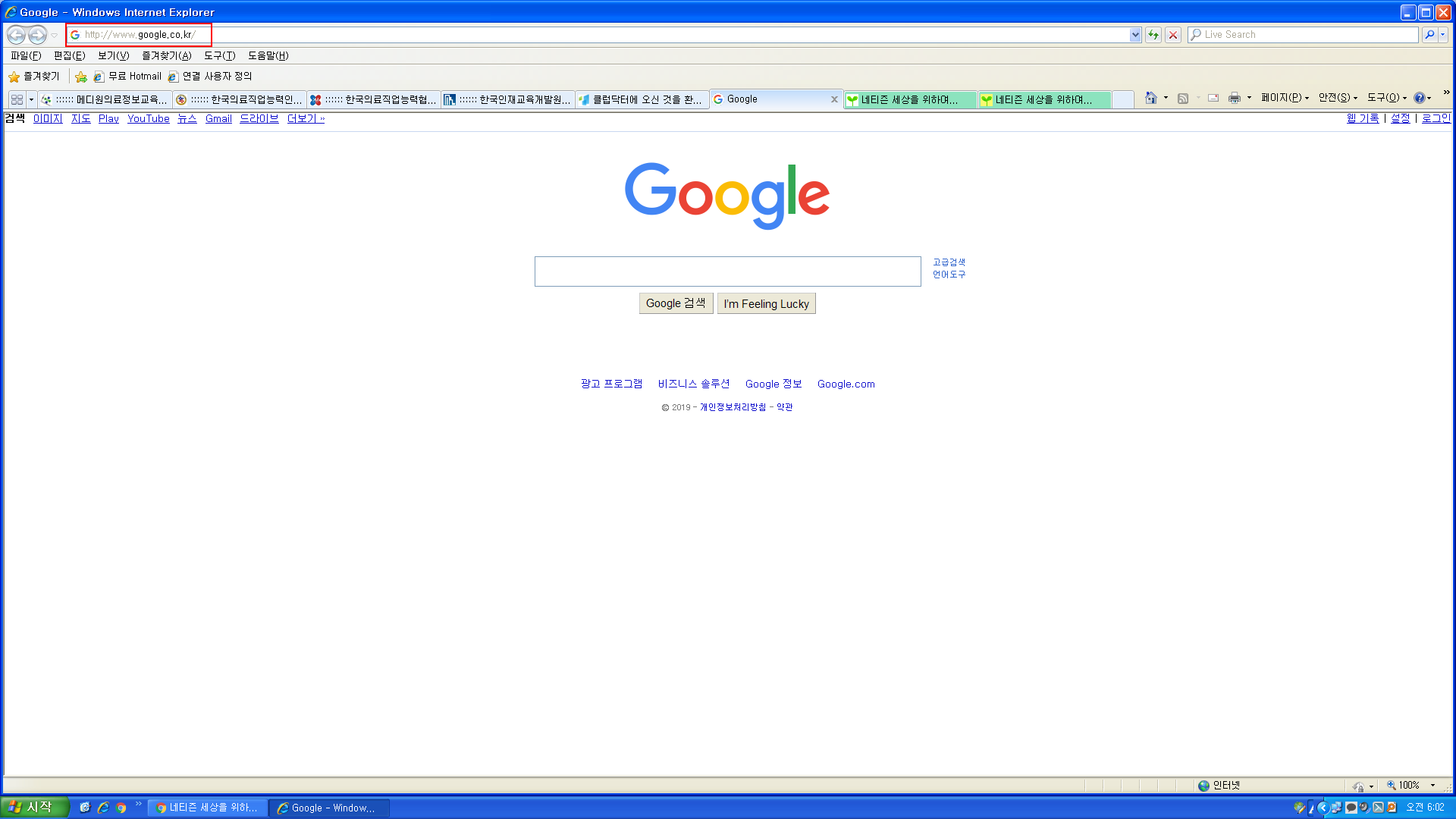The image size is (1456, 819).
Task: Open the 도구(T) menu
Action: [x=220, y=56]
